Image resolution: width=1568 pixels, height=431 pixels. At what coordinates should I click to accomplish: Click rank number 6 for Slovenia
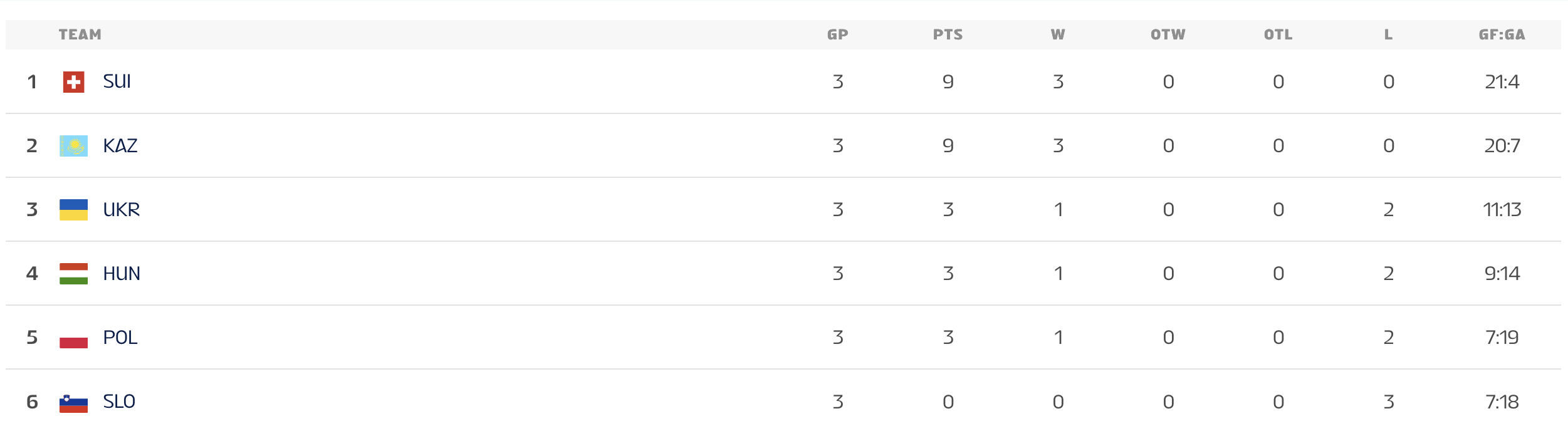(32, 402)
